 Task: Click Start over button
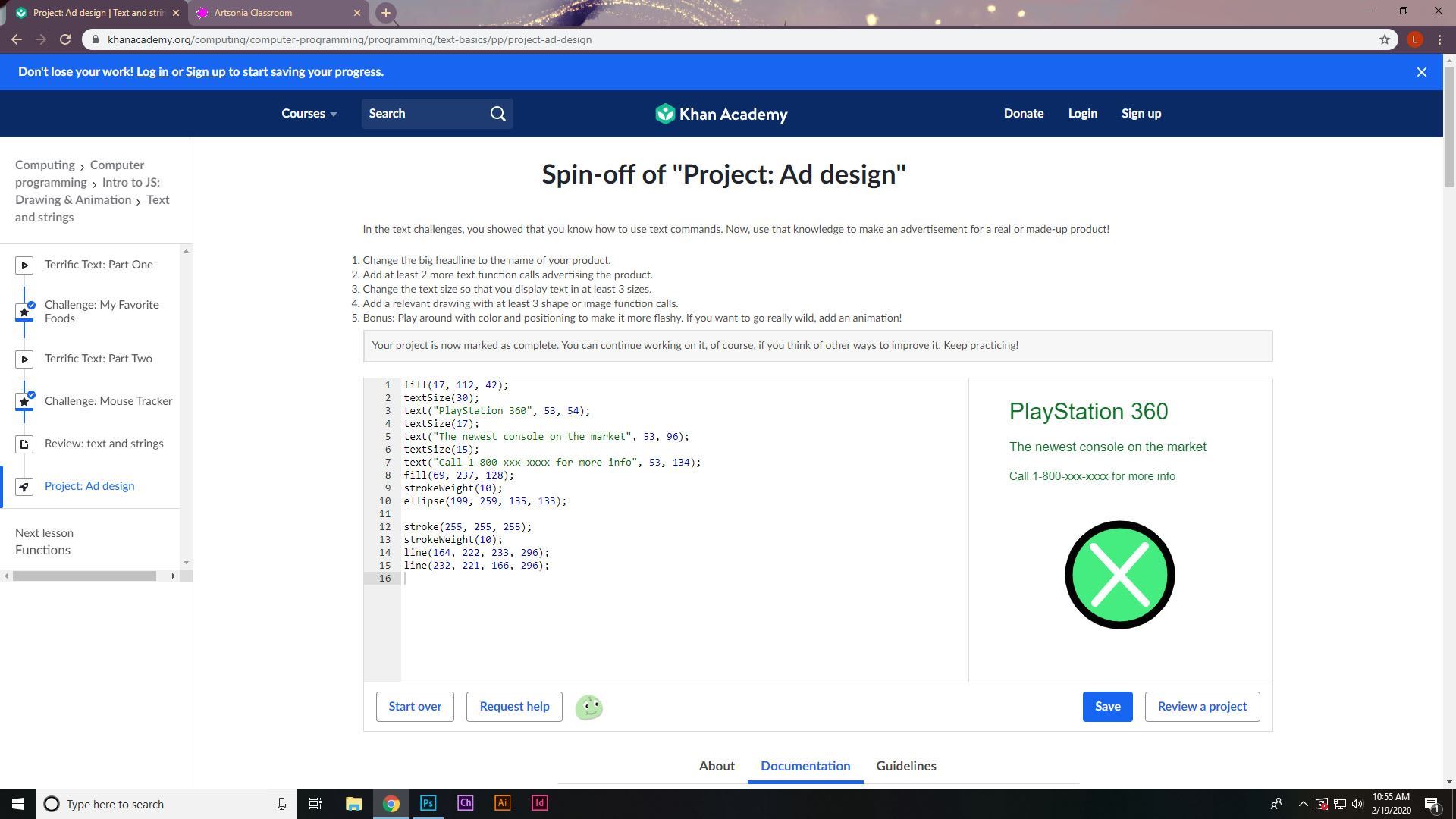[x=415, y=707]
